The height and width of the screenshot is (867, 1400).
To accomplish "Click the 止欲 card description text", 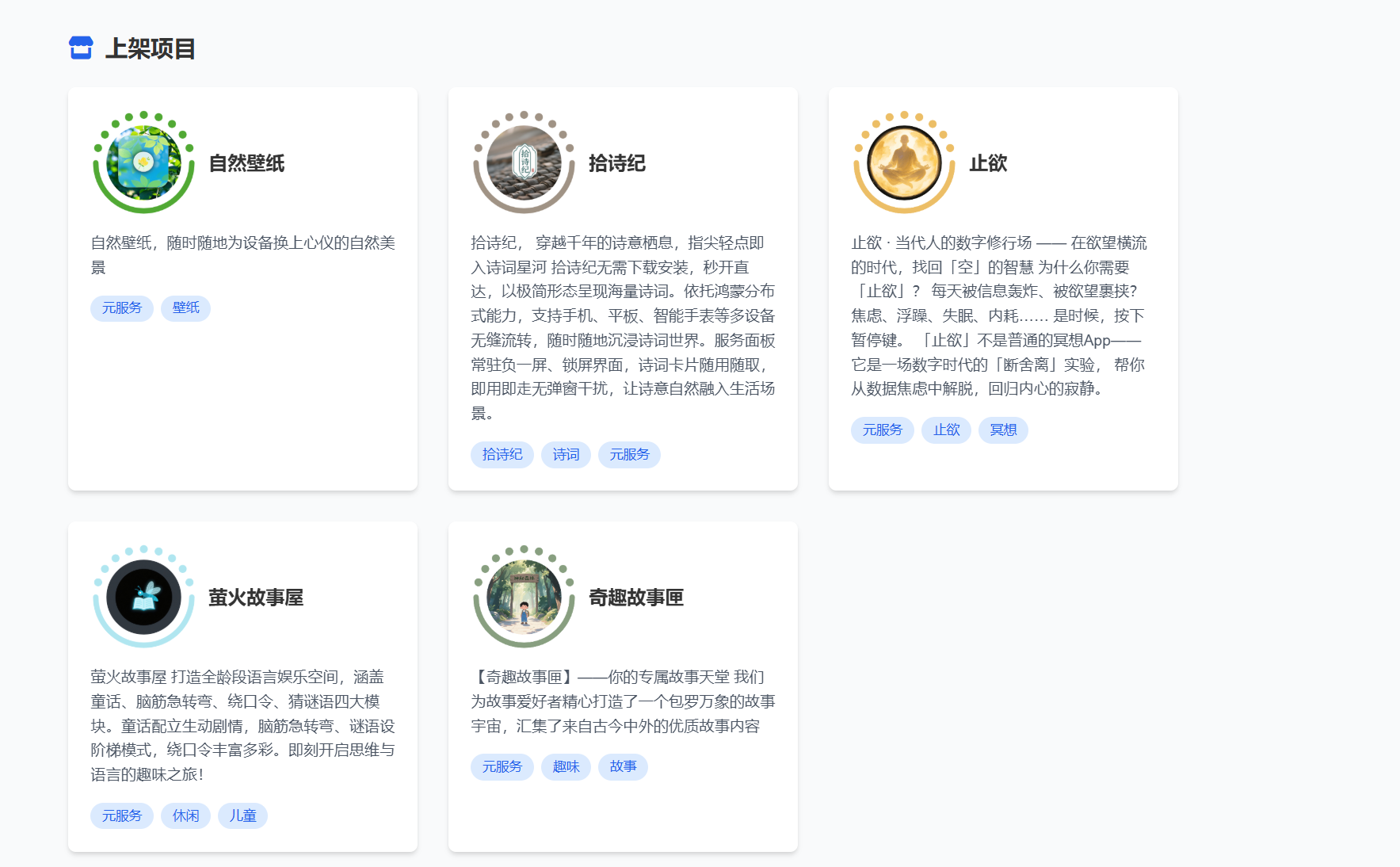I will tap(998, 315).
